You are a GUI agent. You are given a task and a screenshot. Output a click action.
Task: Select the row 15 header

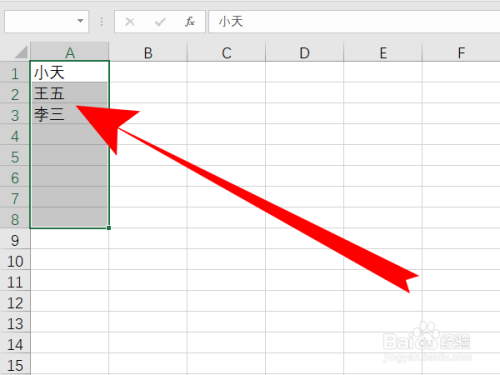coord(15,364)
